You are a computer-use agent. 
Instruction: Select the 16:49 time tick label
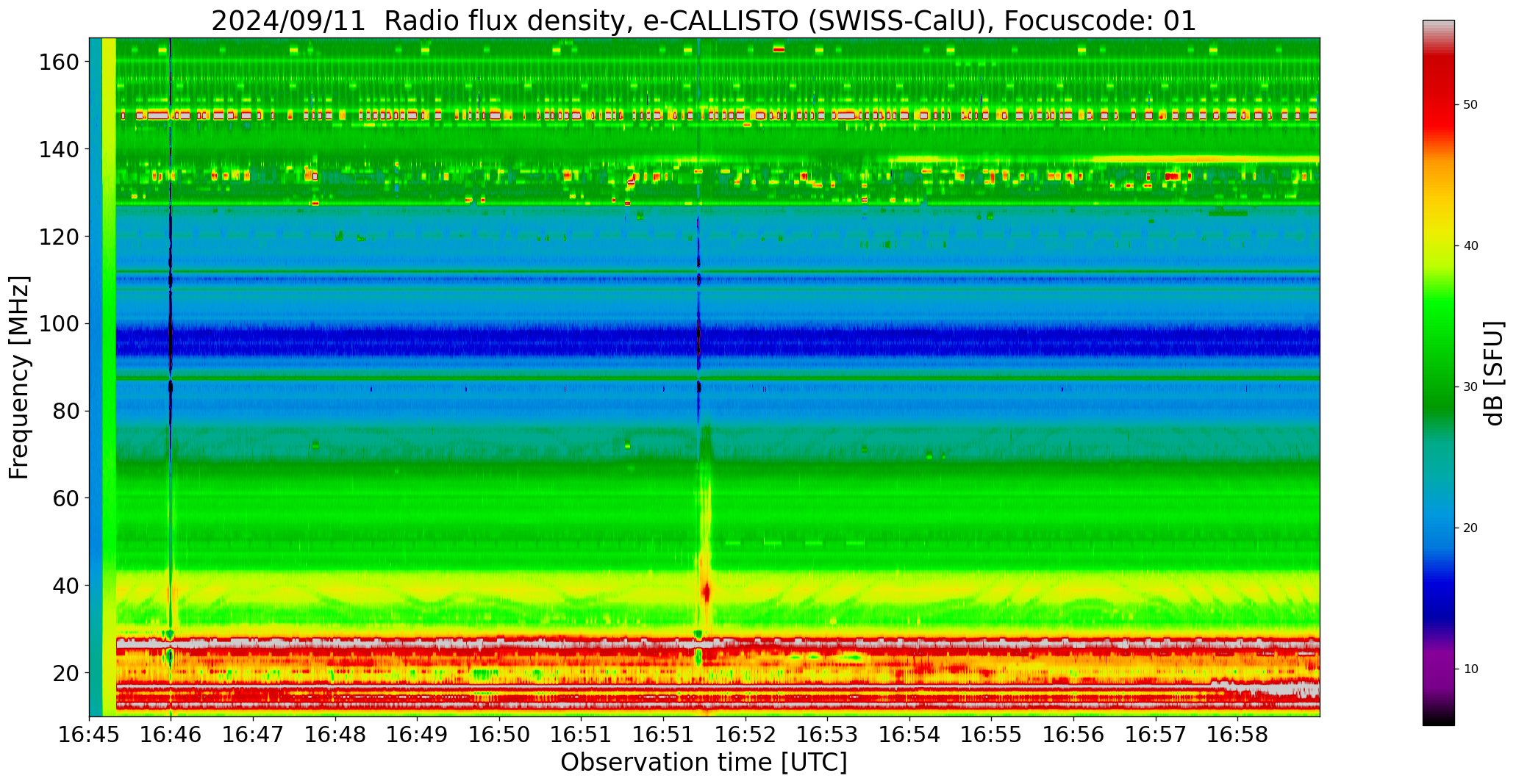[418, 734]
